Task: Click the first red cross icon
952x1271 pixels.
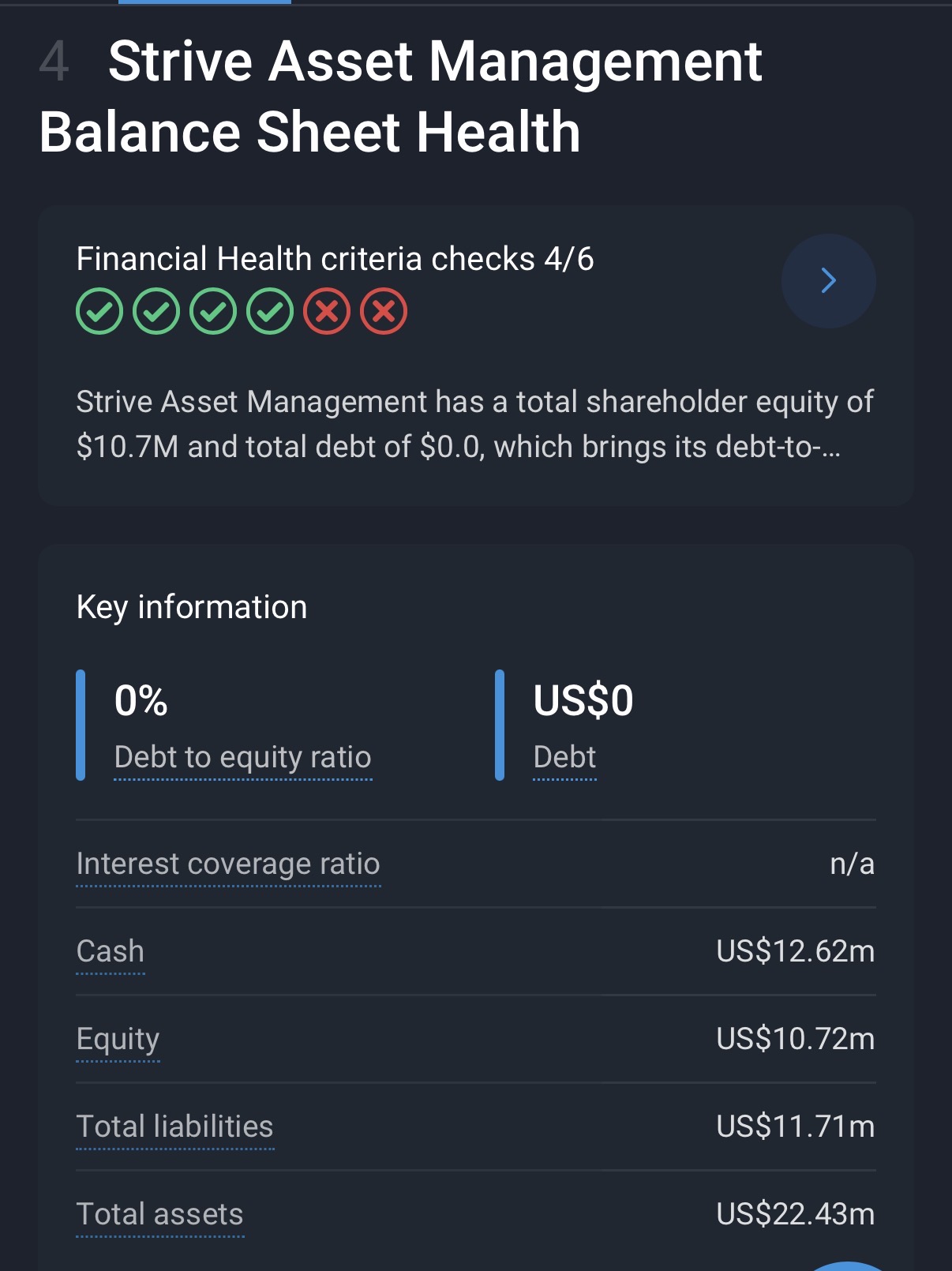Action: tap(327, 312)
